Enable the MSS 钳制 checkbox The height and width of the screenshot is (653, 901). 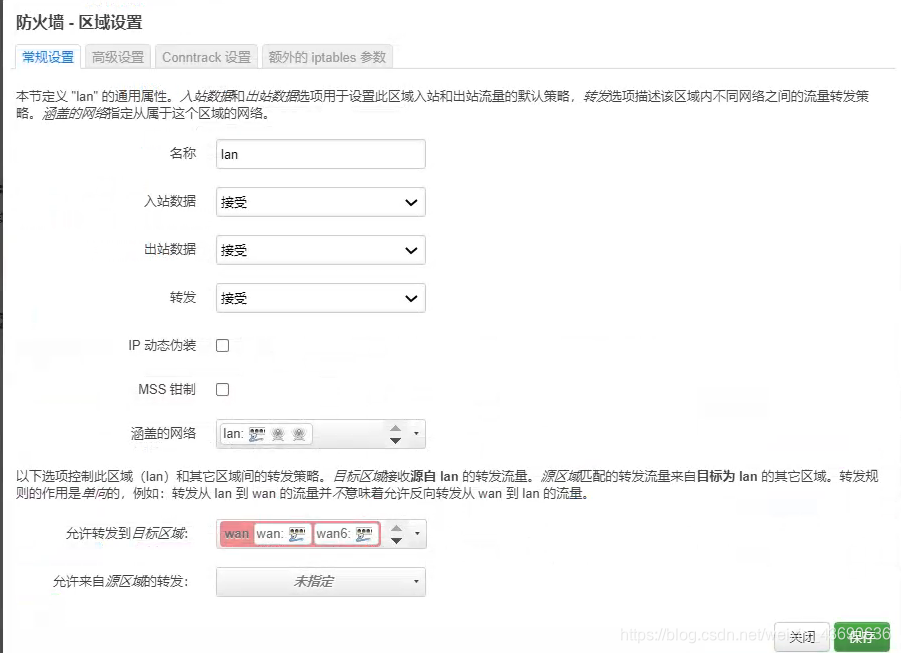click(x=222, y=390)
